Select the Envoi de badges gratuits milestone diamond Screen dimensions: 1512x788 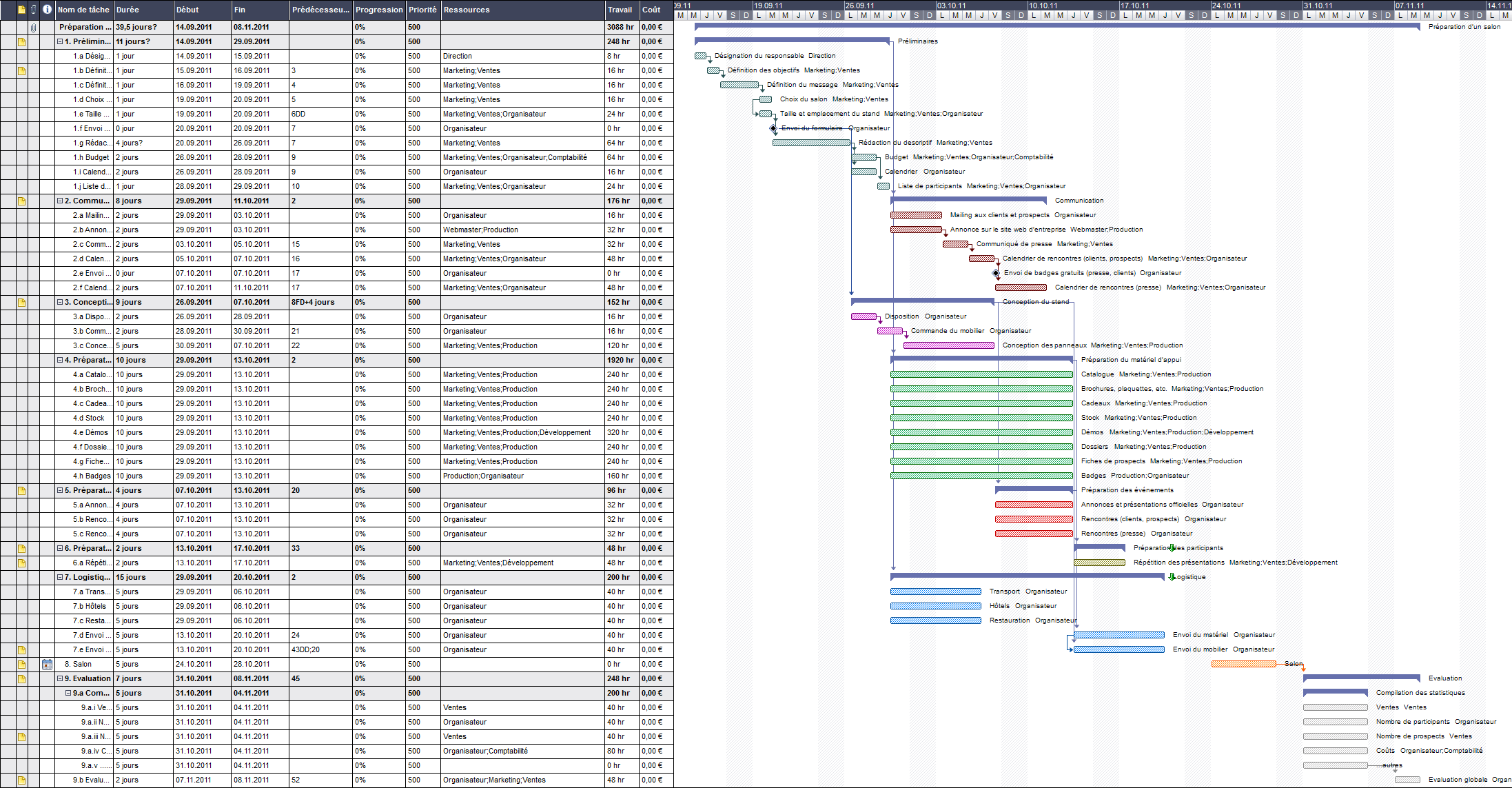995,273
